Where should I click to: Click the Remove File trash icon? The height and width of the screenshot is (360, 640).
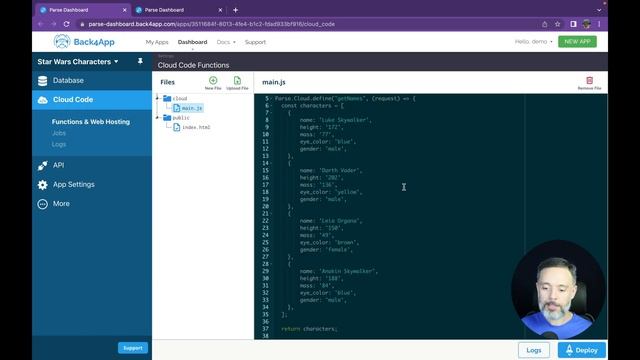tap(589, 80)
